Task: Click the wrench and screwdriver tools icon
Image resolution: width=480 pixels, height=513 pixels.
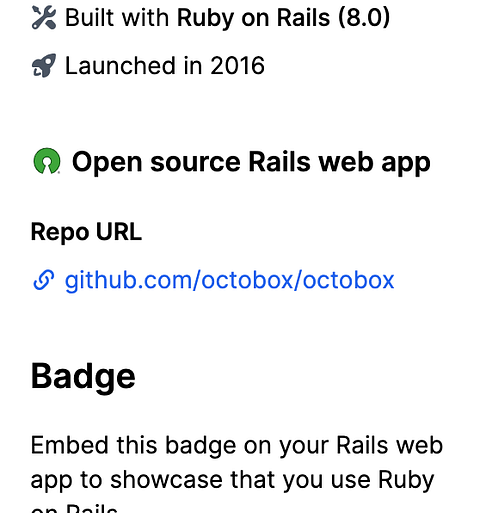Action: (x=44, y=17)
